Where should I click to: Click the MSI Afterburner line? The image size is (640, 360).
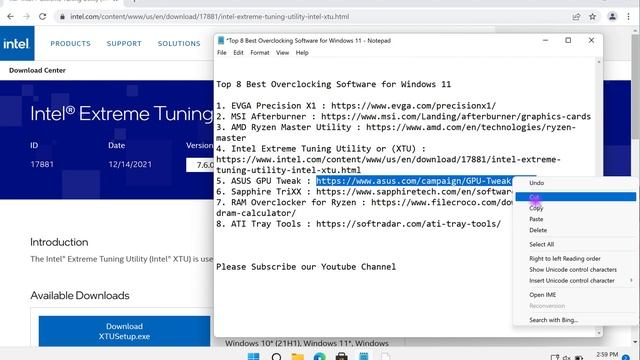pos(403,116)
